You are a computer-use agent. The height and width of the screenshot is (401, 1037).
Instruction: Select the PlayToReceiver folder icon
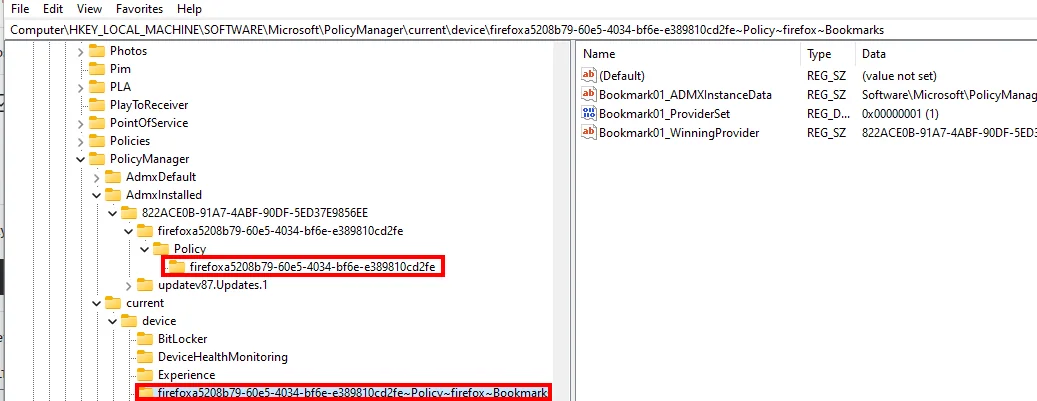[x=97, y=105]
